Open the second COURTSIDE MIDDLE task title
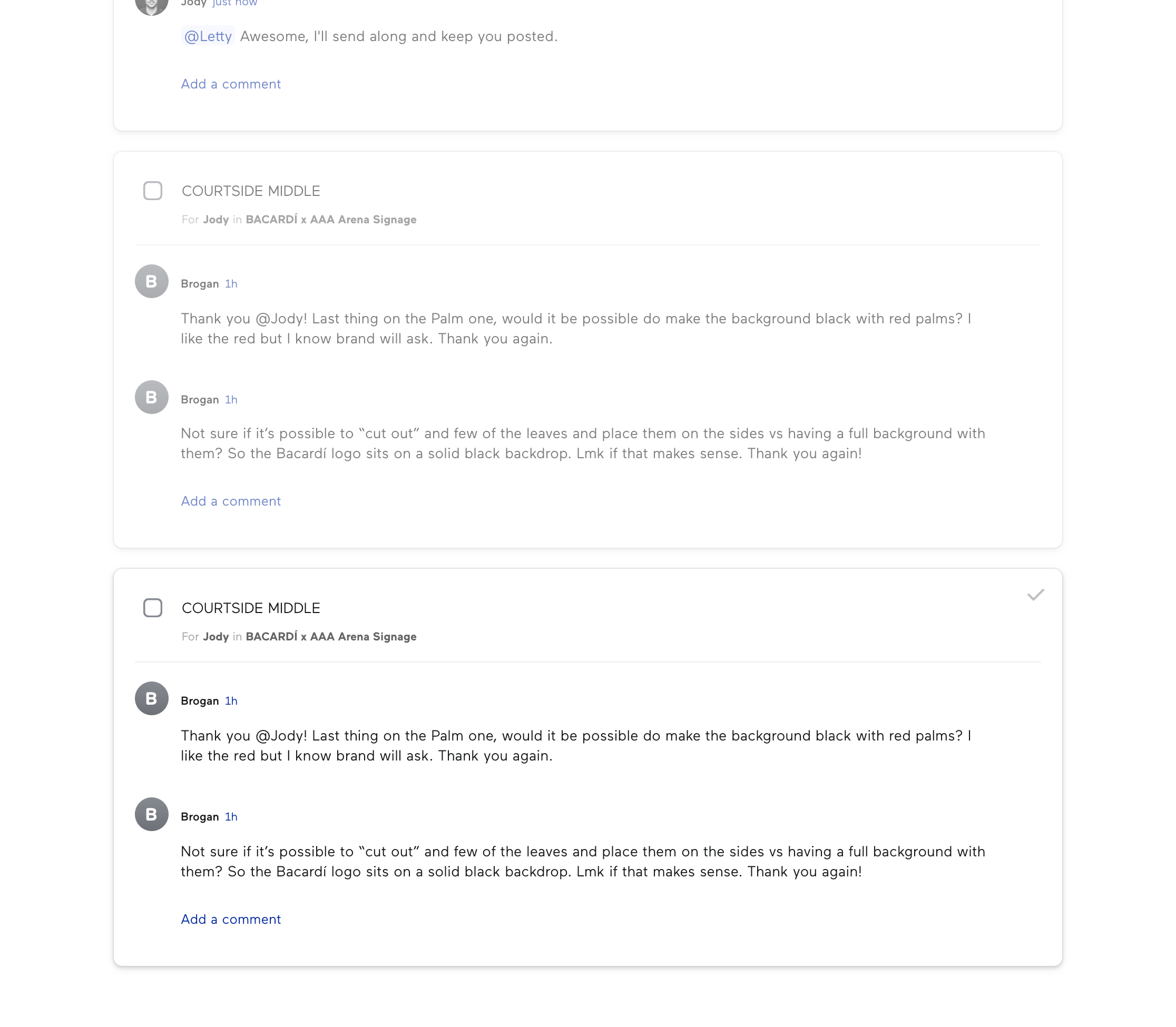The width and height of the screenshot is (1176, 1027). click(x=251, y=609)
